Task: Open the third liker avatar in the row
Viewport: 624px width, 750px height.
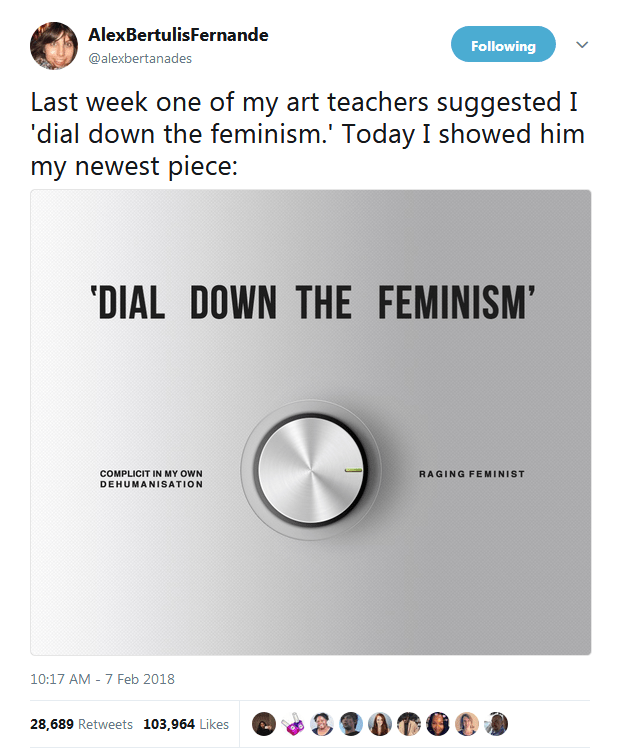Action: coord(322,724)
